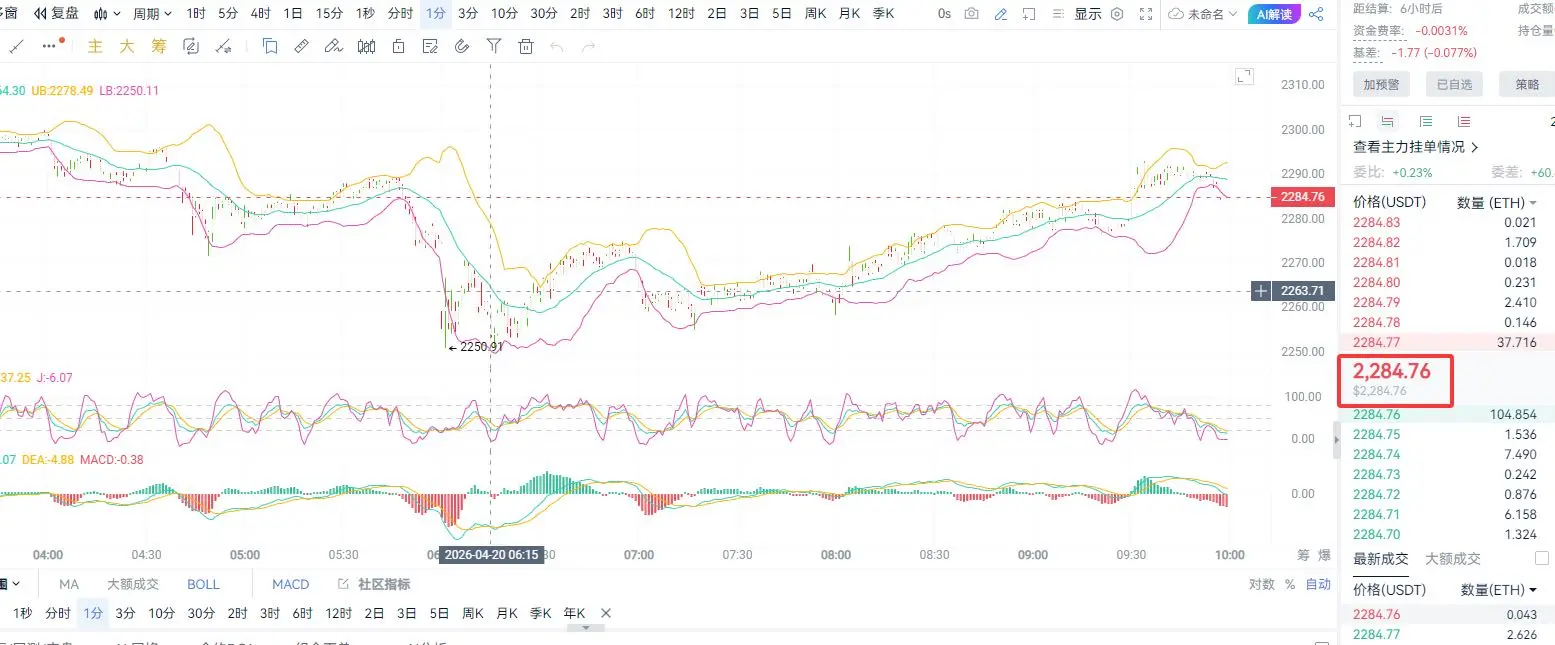The width and height of the screenshot is (1555, 645).
Task: Tick the checkbox beside 大额成交 tab
Action: pyautogui.click(x=1541, y=558)
